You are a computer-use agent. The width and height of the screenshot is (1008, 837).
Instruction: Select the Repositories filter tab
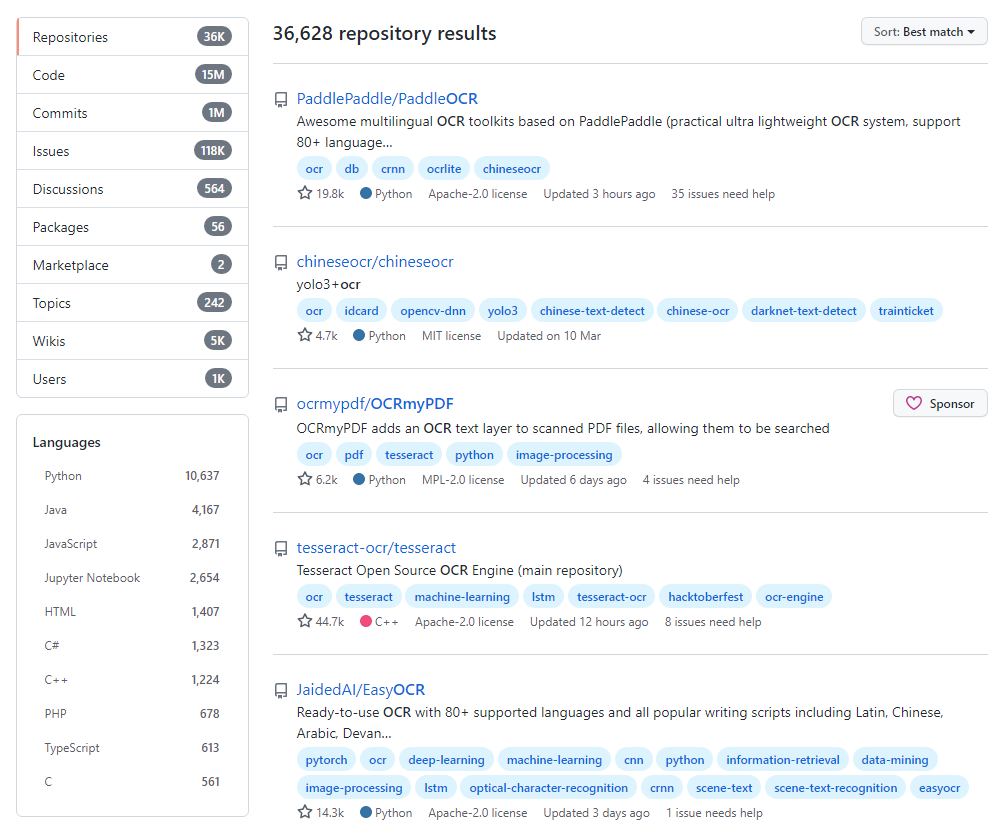click(132, 37)
